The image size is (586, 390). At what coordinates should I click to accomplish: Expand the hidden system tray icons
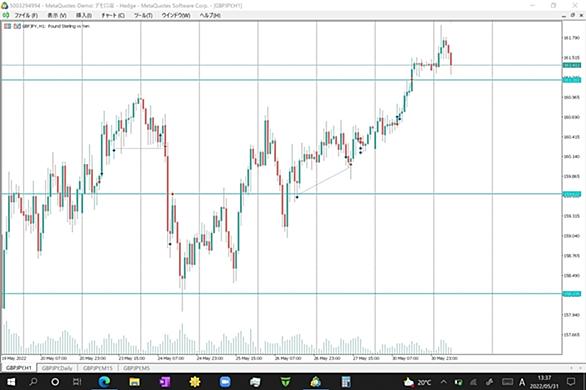pyautogui.click(x=444, y=382)
